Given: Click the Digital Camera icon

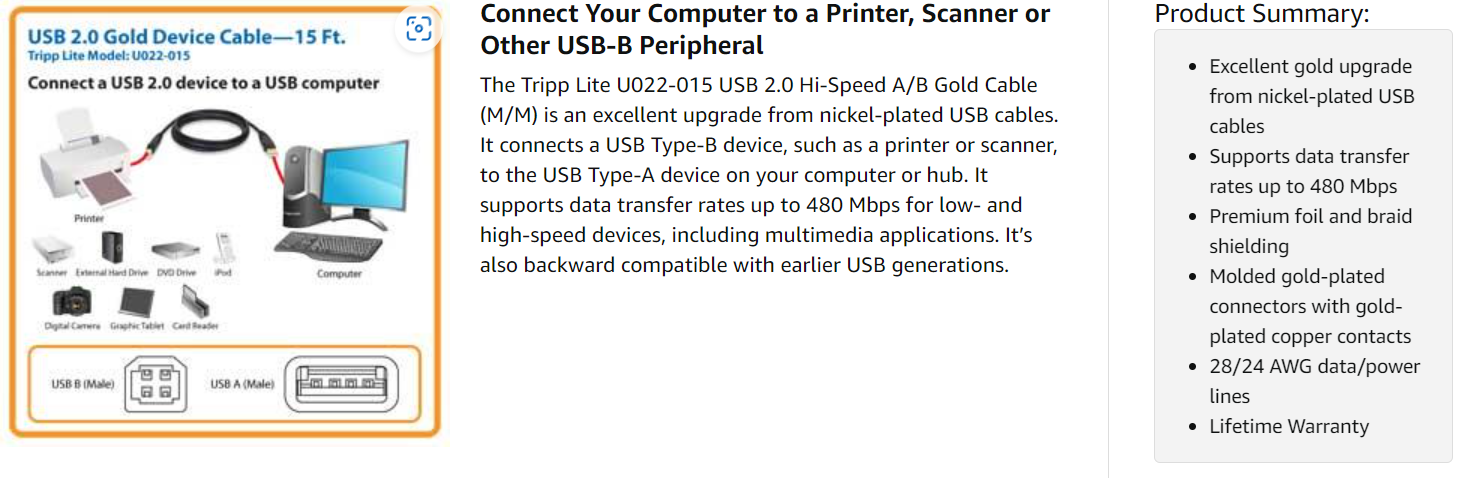Looking at the screenshot, I should [71, 303].
